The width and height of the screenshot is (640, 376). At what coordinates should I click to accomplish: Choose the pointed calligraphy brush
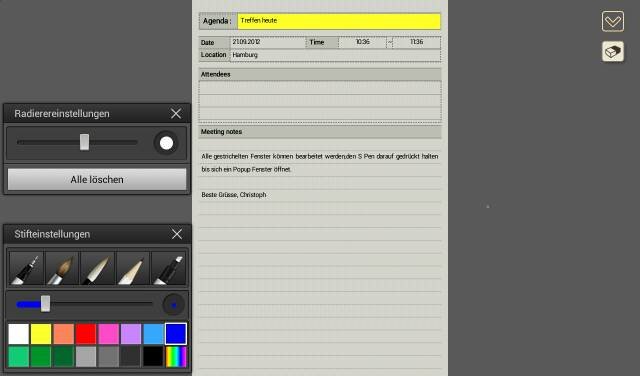tap(97, 268)
